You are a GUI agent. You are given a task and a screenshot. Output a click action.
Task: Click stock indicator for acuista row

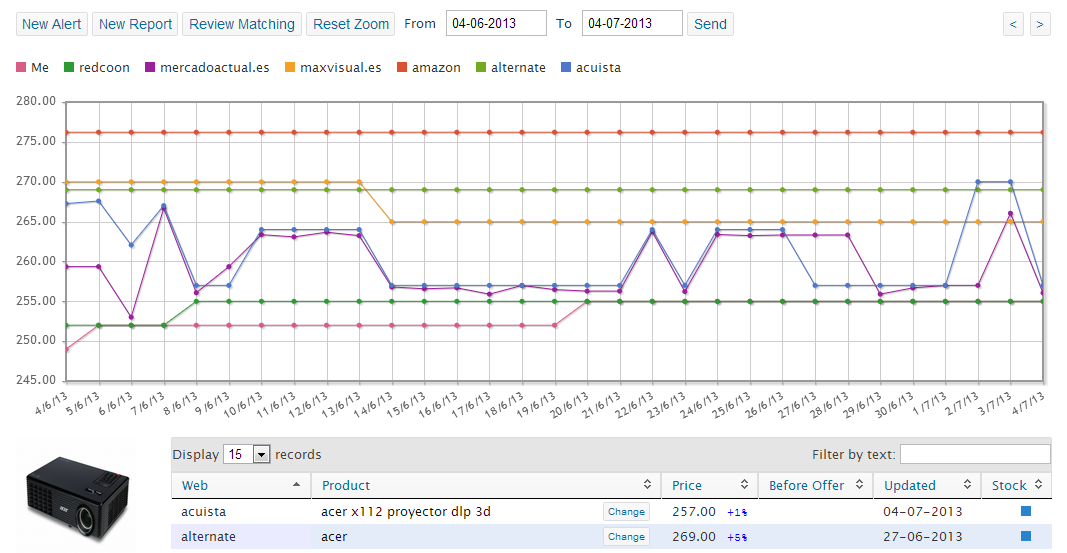coord(1026,511)
